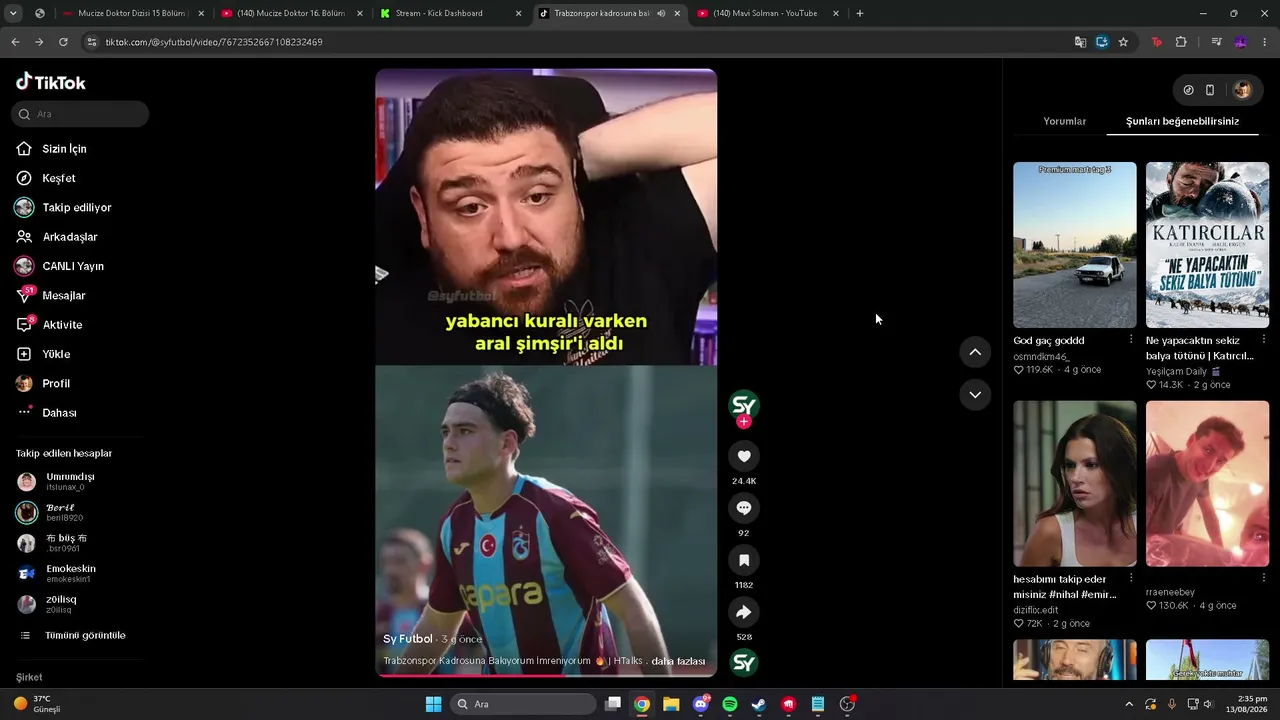The height and width of the screenshot is (720, 1280).
Task: Open new browser tab plus button
Action: 860,13
